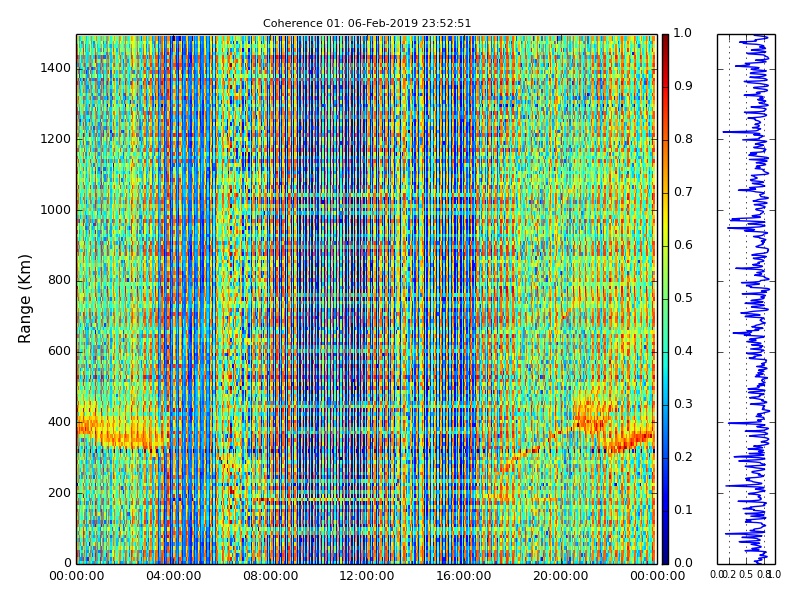Click the 0.2 tick label under the side plot
800x600 pixels.
coord(730,575)
